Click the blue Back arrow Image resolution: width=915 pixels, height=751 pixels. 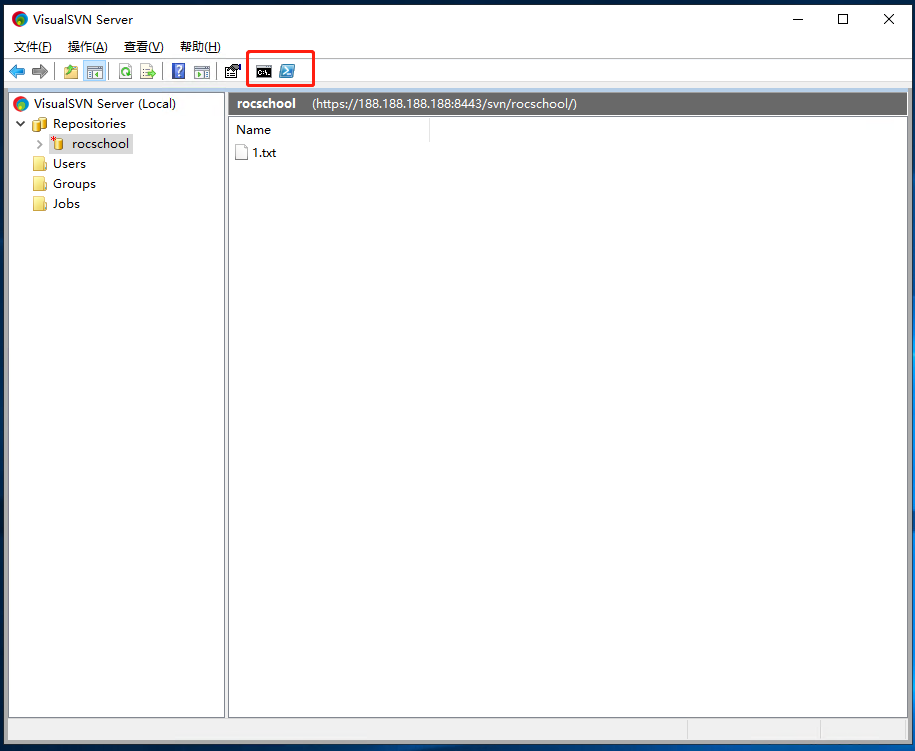(x=17, y=72)
